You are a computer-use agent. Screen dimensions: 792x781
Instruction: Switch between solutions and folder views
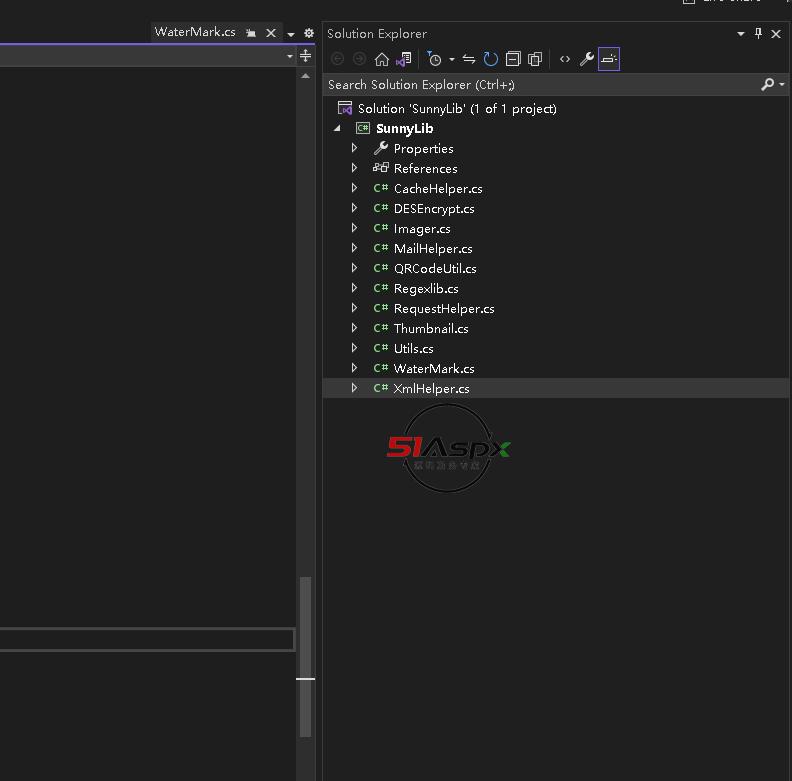(404, 59)
